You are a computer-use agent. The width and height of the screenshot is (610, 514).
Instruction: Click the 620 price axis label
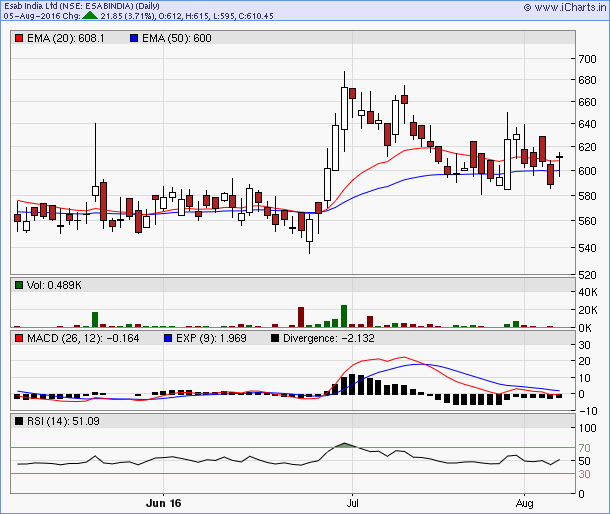coord(587,147)
